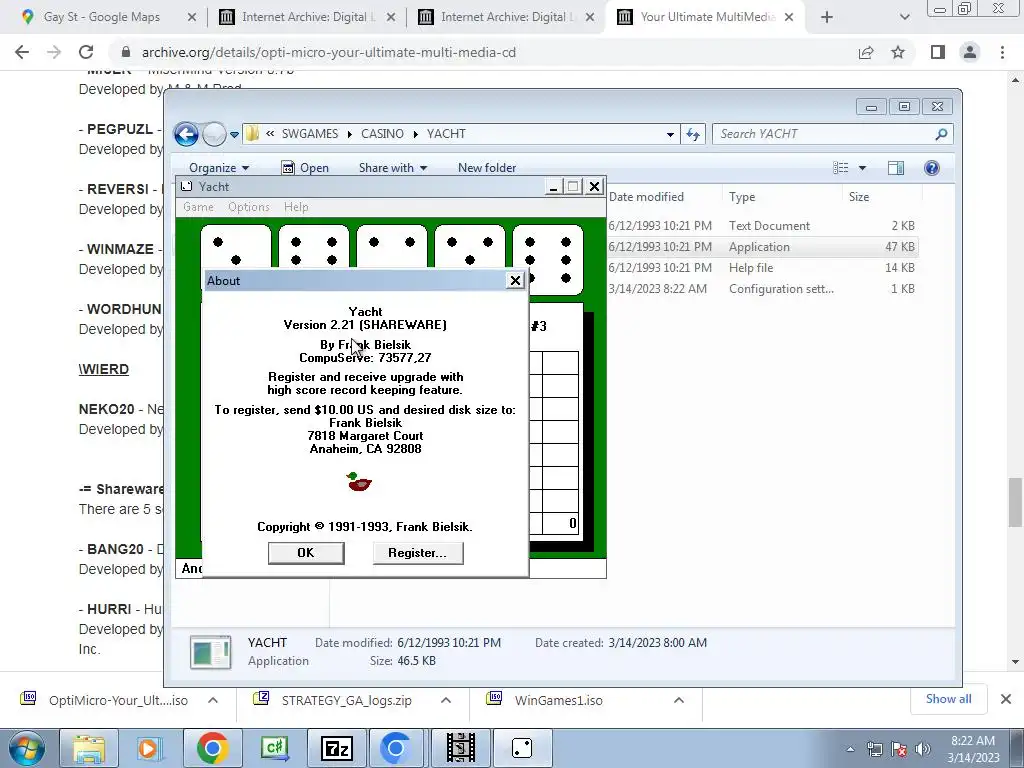The height and width of the screenshot is (768, 1024).
Task: Open the Options menu in Yacht
Action: (249, 206)
